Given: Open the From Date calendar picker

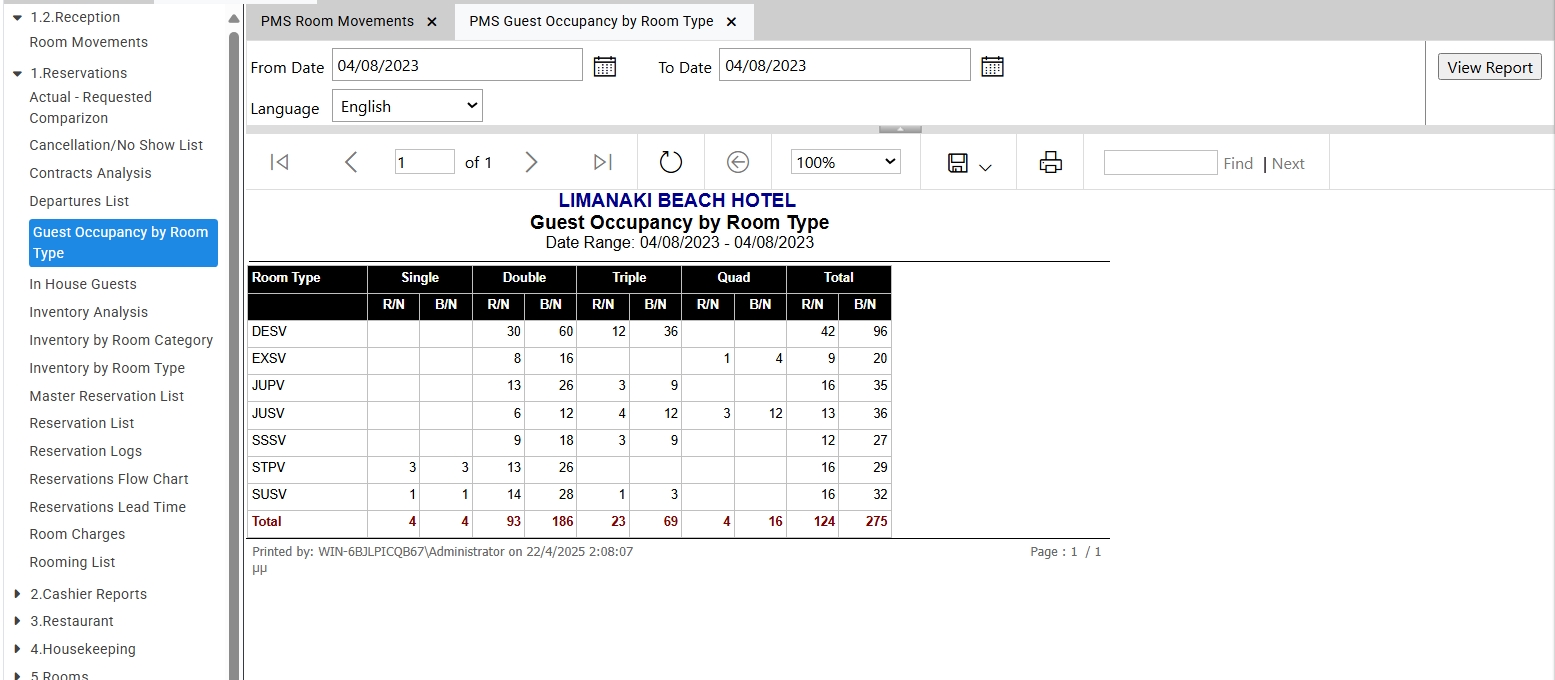Looking at the screenshot, I should 605,66.
